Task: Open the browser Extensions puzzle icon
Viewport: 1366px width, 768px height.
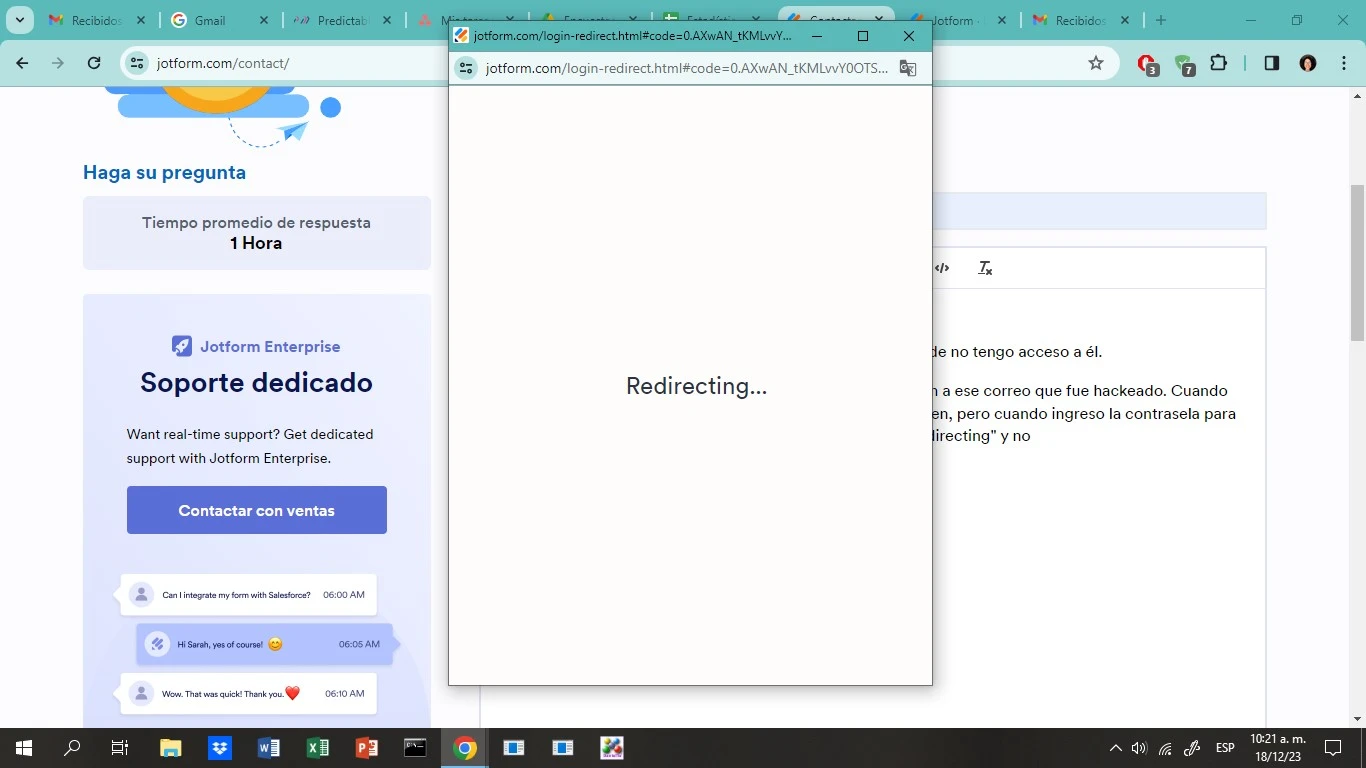Action: (1219, 62)
